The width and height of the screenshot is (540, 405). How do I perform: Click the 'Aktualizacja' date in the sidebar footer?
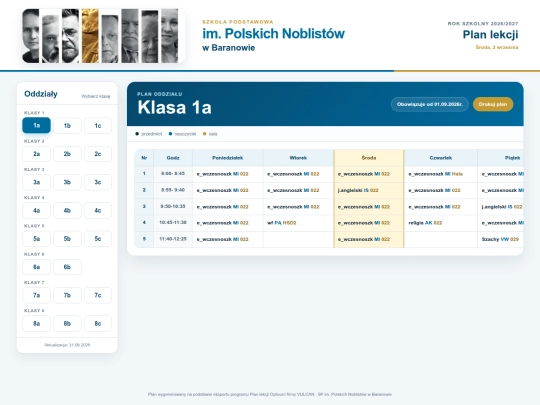point(67,345)
